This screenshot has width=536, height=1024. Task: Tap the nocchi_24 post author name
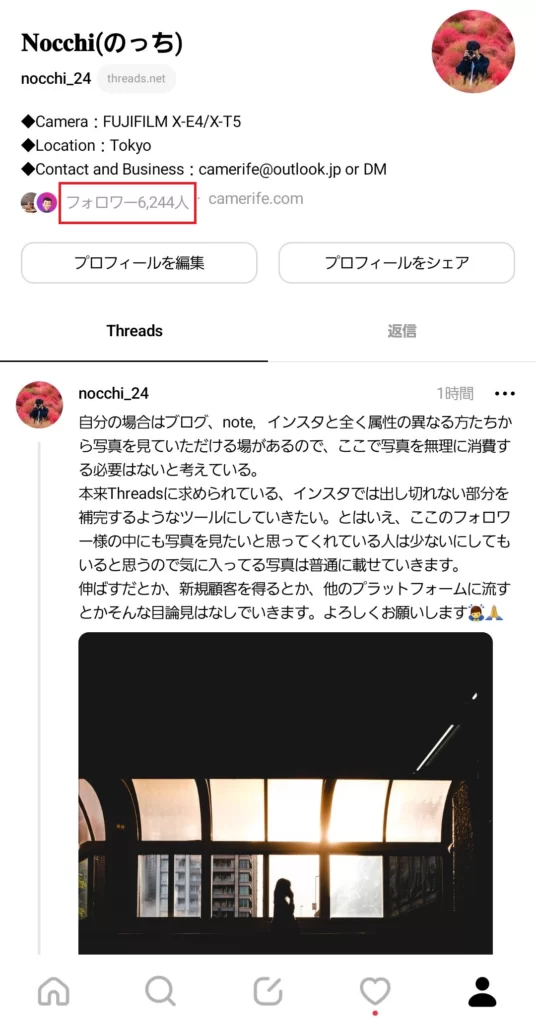tap(114, 394)
